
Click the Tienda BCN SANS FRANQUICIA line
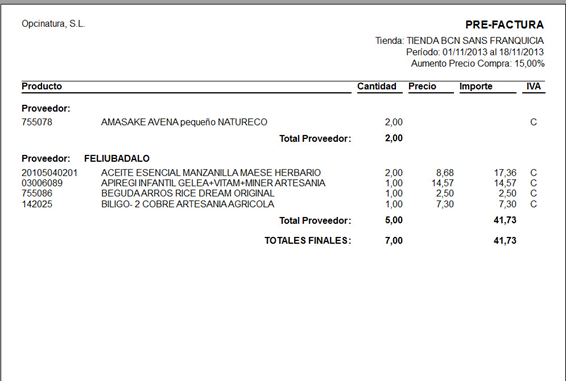click(x=459, y=40)
